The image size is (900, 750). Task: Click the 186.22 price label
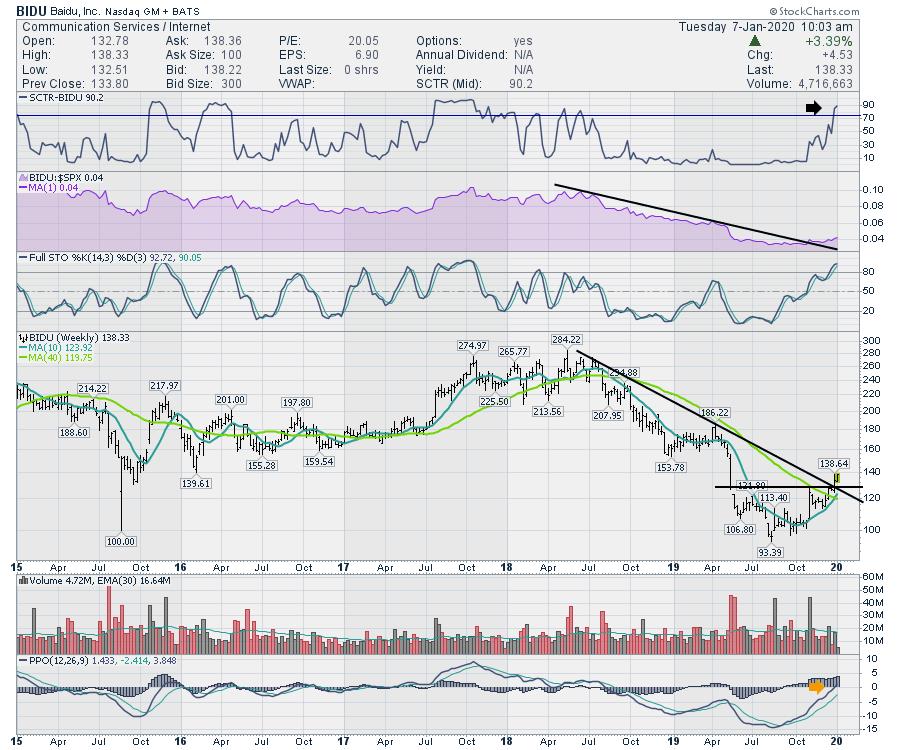(715, 413)
